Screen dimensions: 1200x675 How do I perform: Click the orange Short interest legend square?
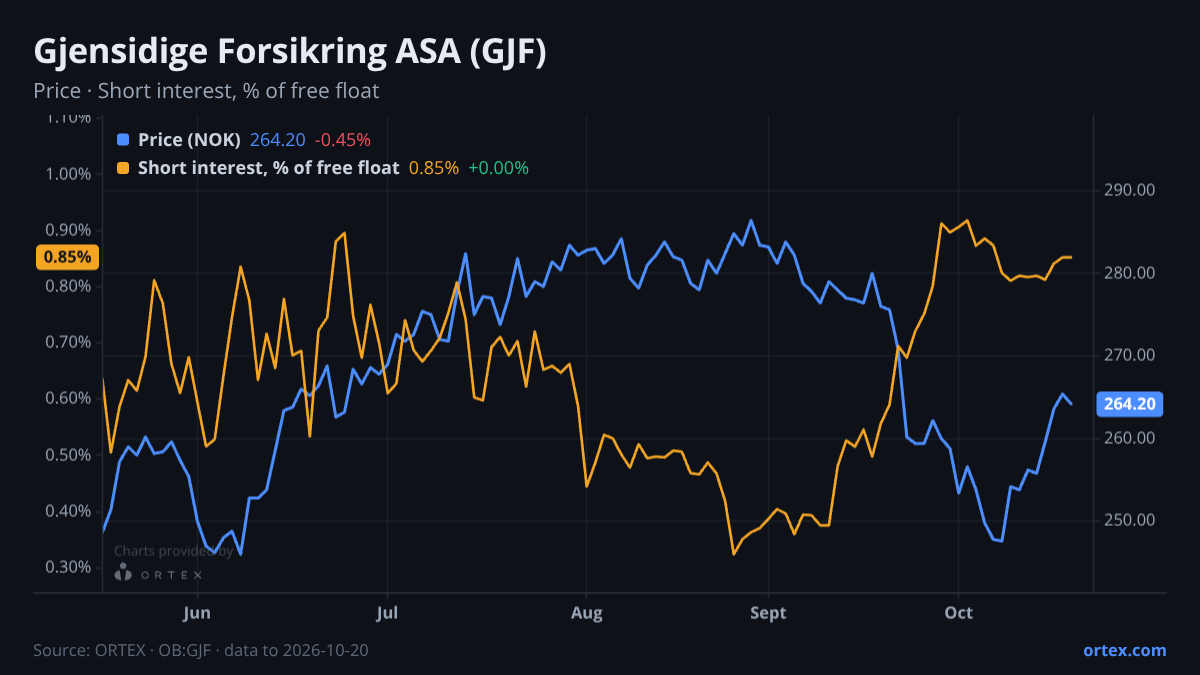pos(124,168)
